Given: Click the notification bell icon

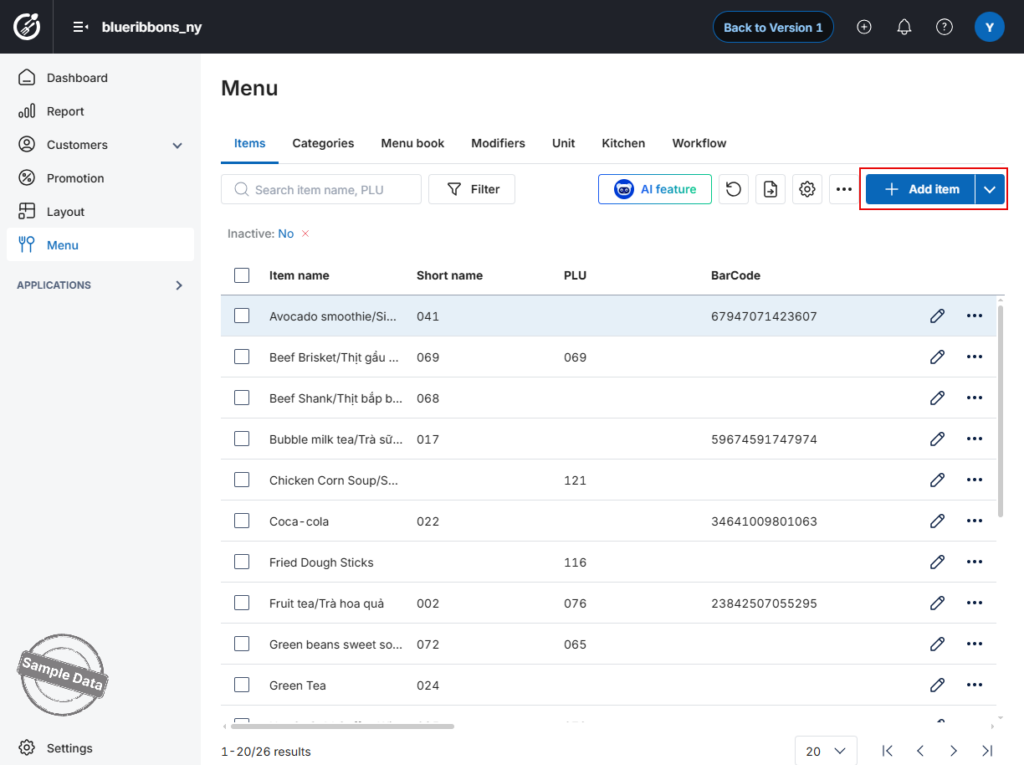Looking at the screenshot, I should tap(904, 27).
